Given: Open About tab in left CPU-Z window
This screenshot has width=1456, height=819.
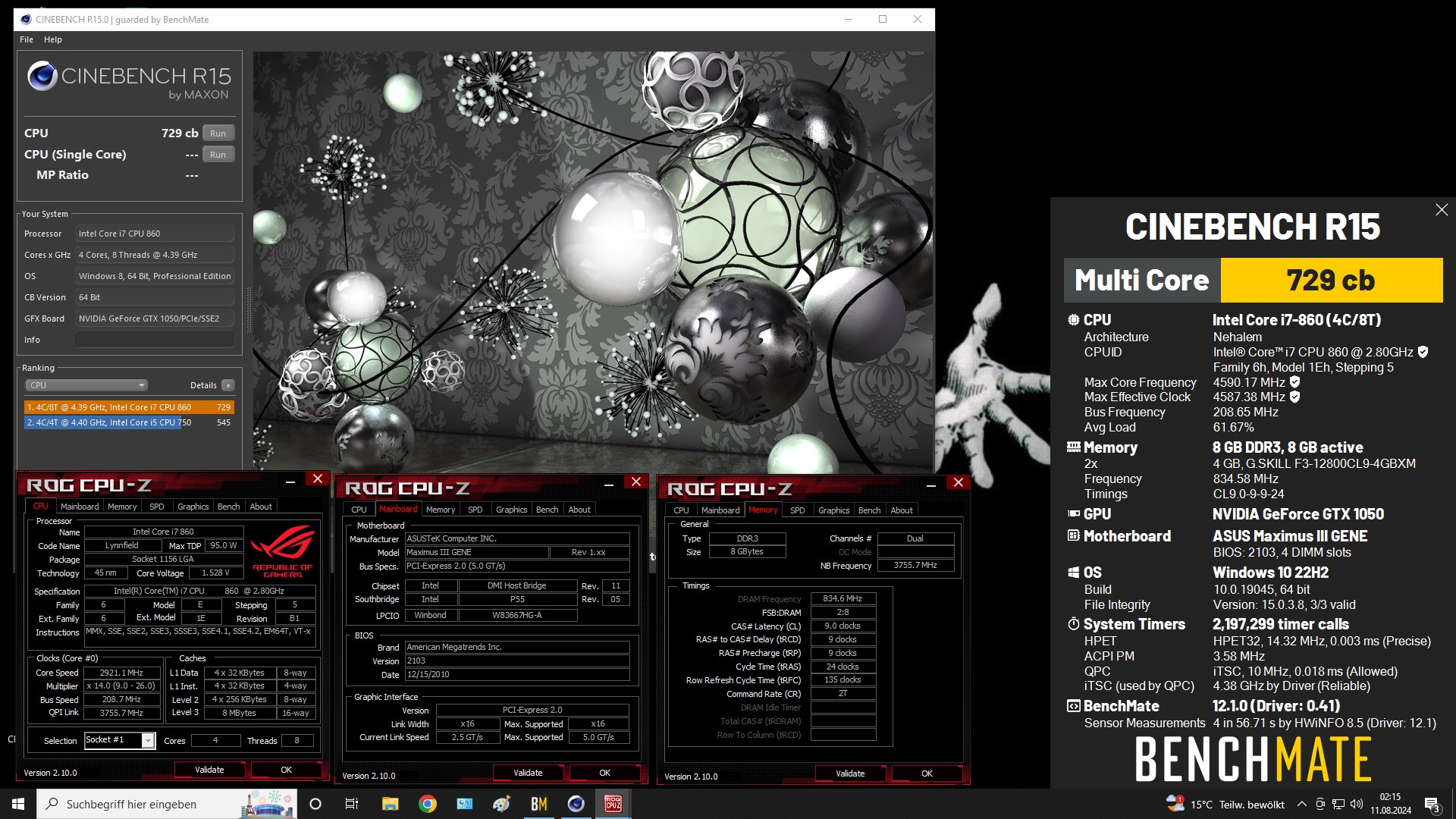Looking at the screenshot, I should click(x=261, y=507).
